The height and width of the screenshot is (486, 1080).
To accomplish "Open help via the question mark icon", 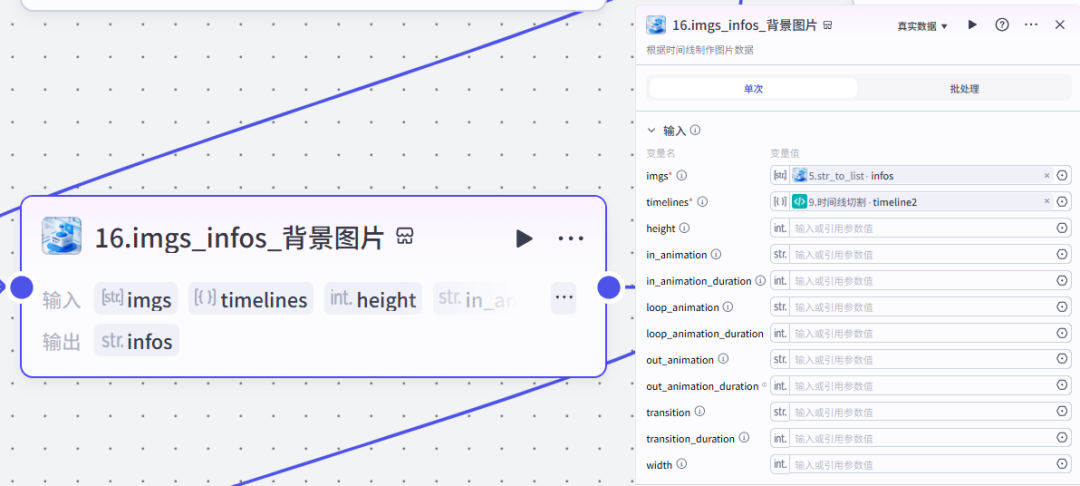I will pos(1002,25).
